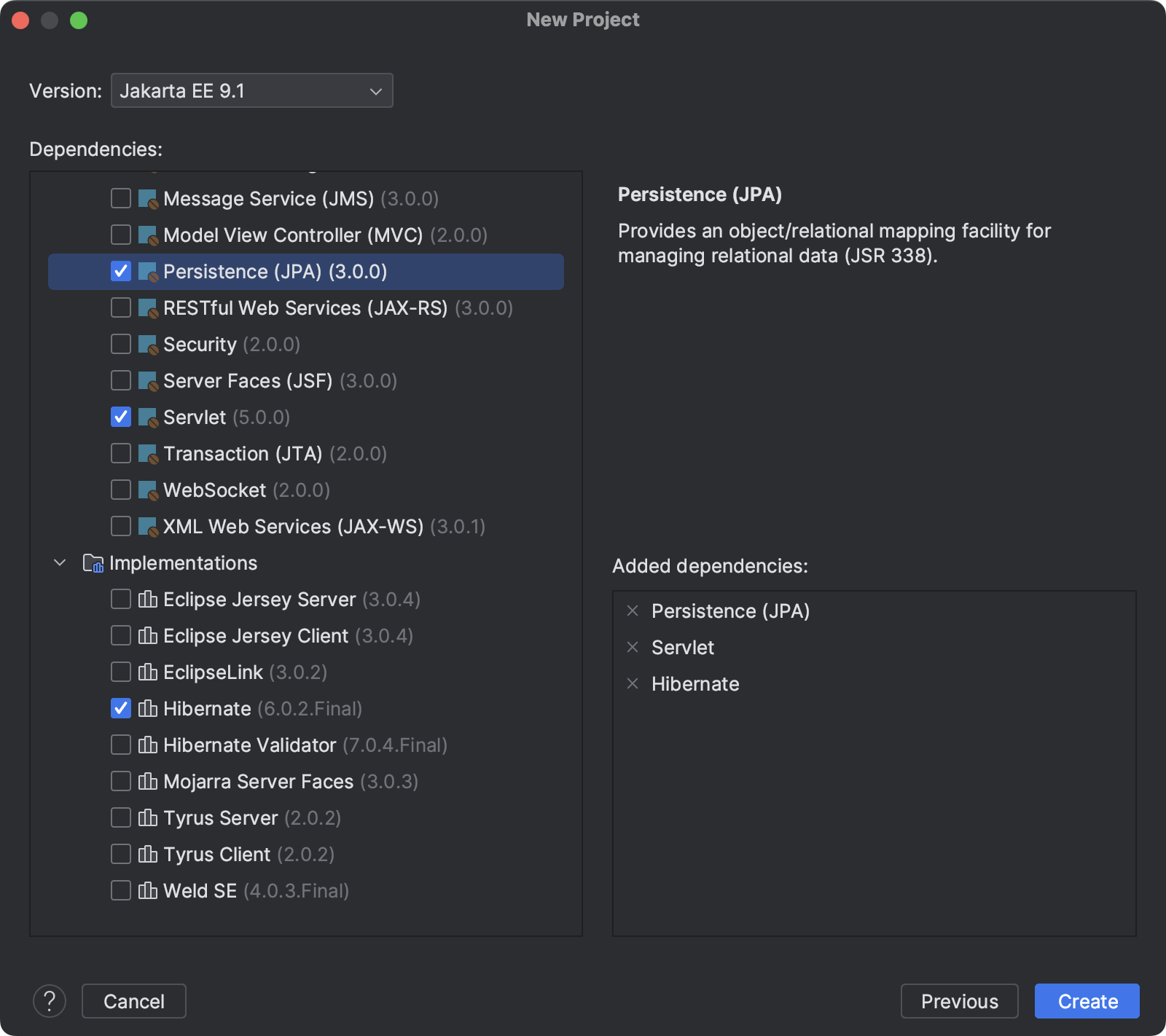Uncheck the Servlet dependency
Image resolution: width=1166 pixels, height=1036 pixels.
(x=121, y=417)
